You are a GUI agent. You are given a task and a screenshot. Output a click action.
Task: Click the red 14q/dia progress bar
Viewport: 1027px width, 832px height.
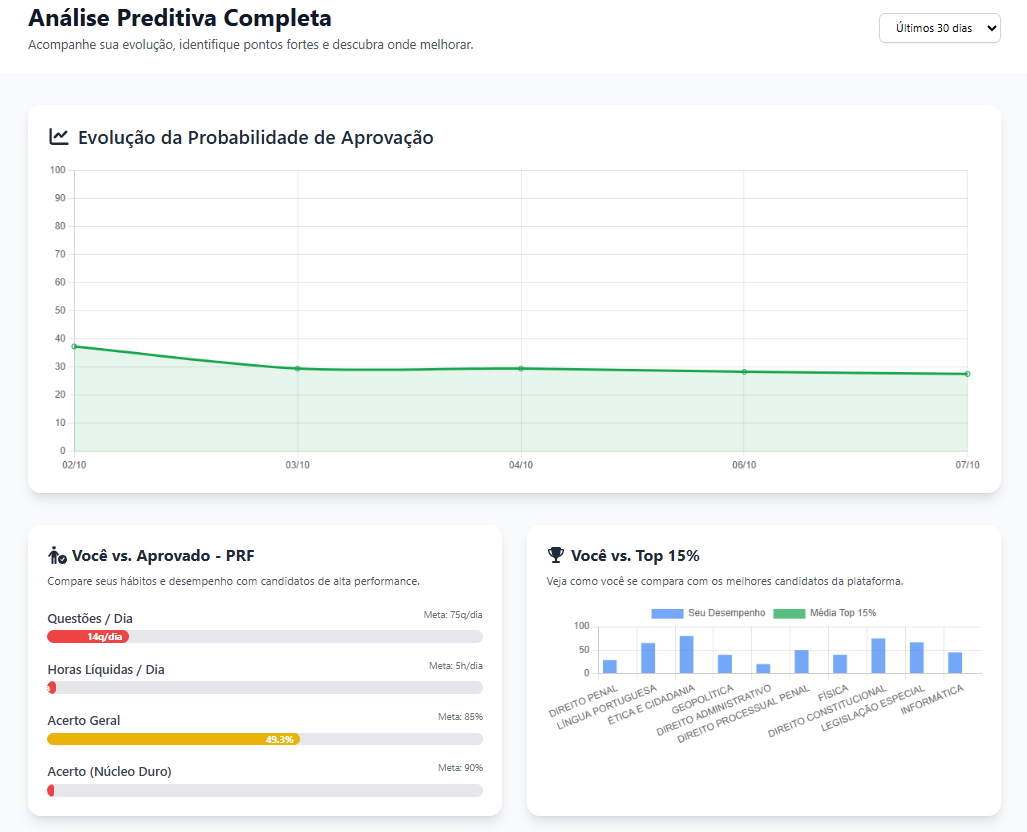pyautogui.click(x=88, y=636)
